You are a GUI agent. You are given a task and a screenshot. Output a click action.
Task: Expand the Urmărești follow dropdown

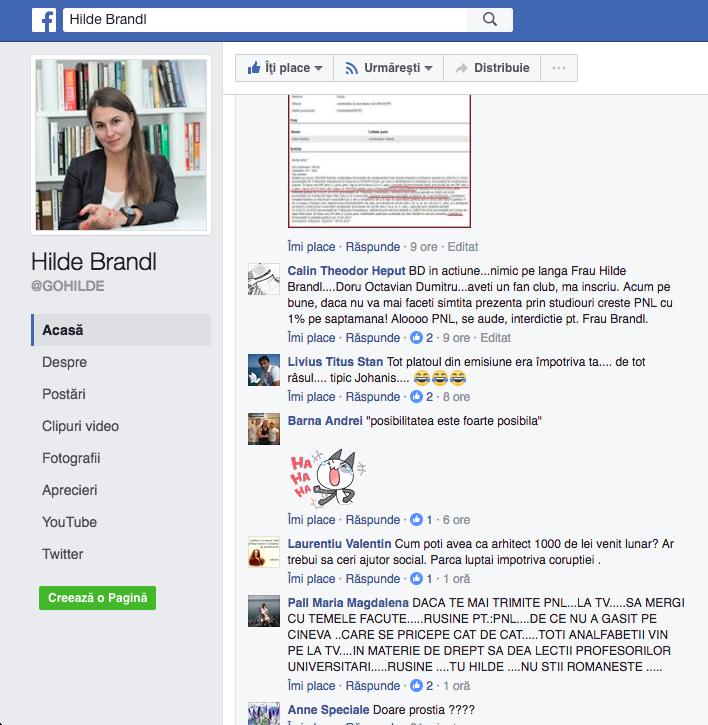(388, 68)
